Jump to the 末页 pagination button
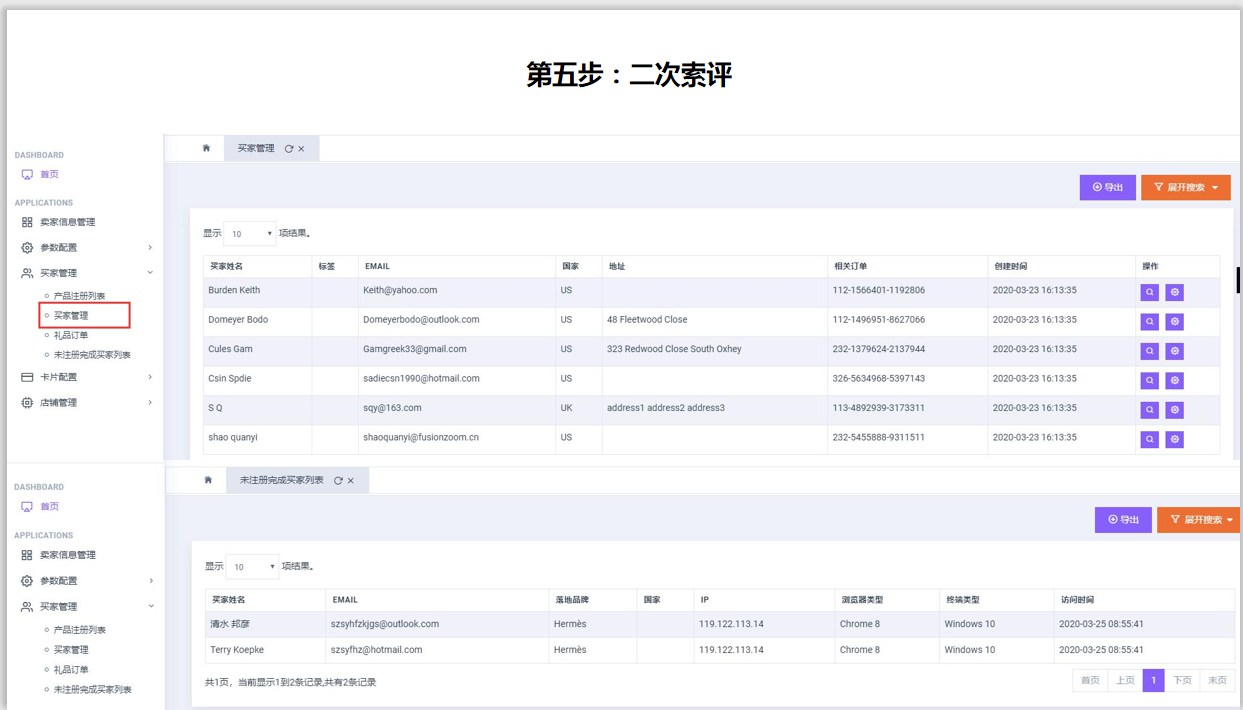 point(1217,680)
